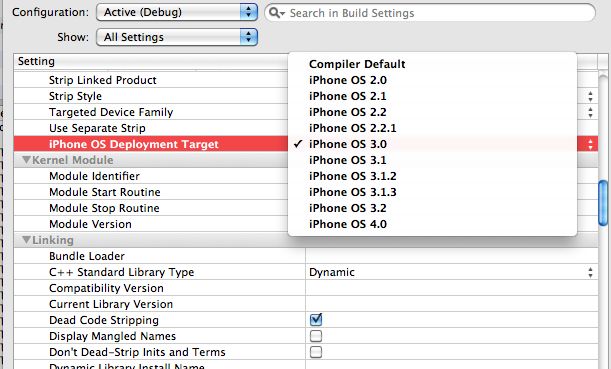The image size is (611, 369).
Task: Click the Show popup arrows
Action: tap(249, 37)
